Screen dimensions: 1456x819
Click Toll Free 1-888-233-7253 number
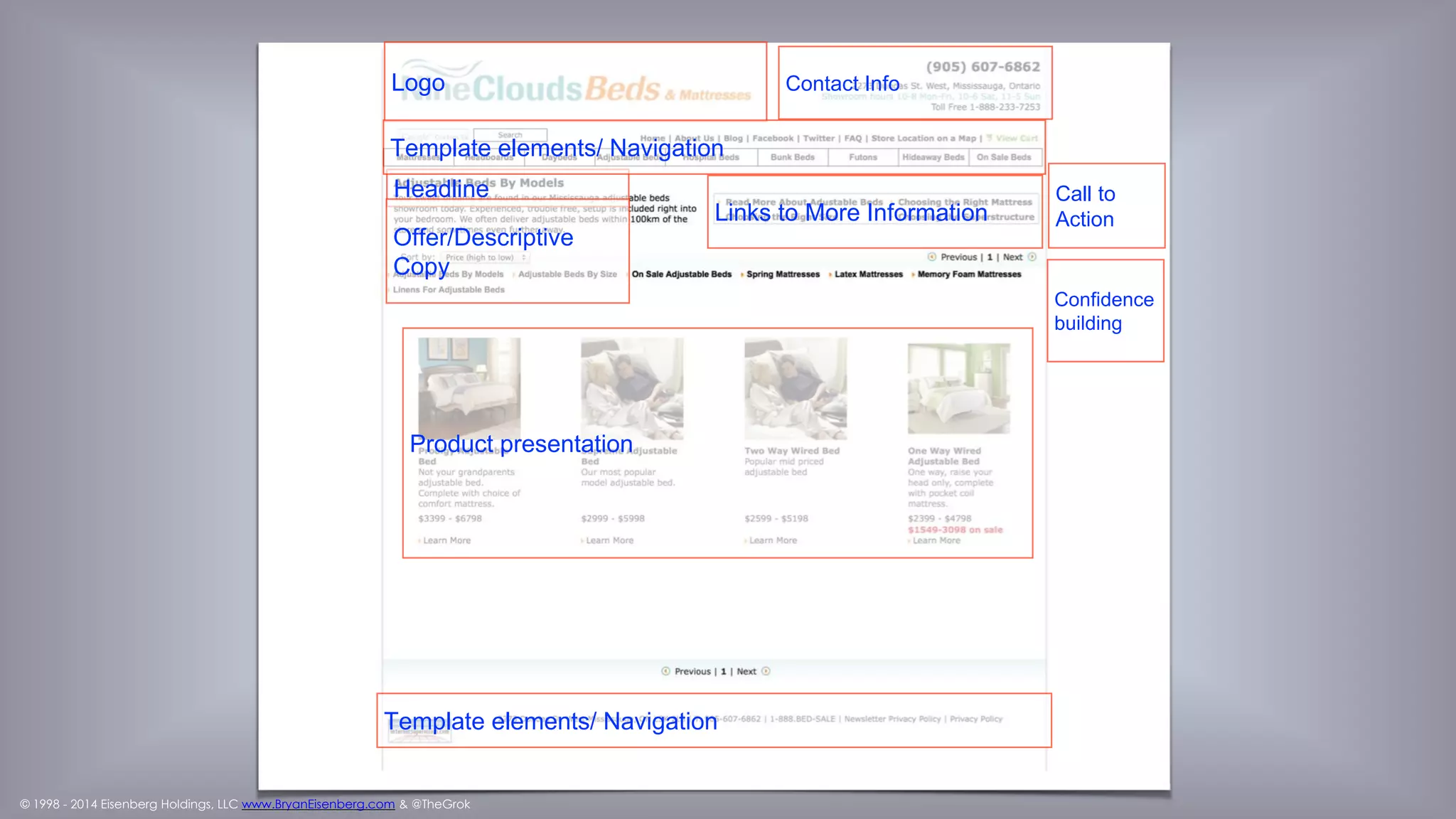click(x=985, y=107)
